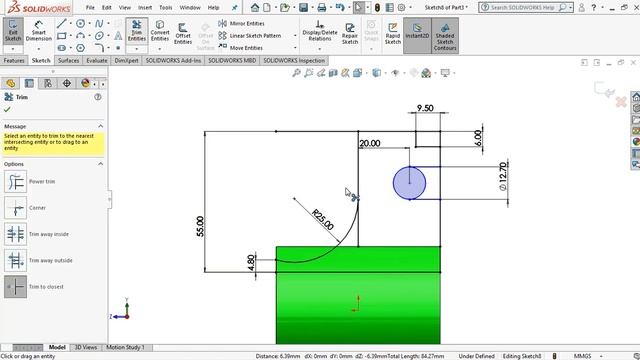The height and width of the screenshot is (360, 640).
Task: Open the FeatureManager design tree tab
Action: coord(11,83)
